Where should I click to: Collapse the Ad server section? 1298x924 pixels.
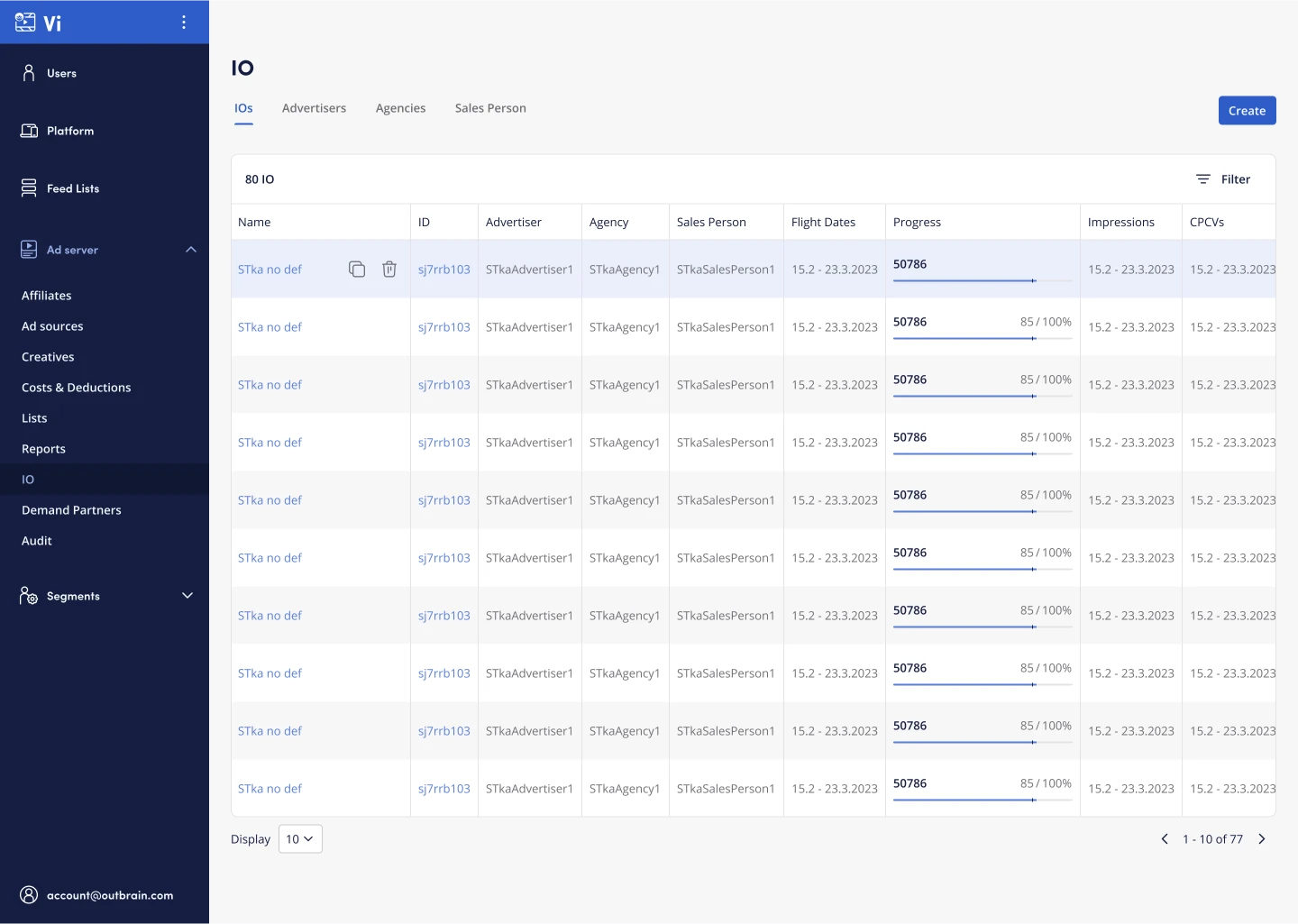(x=191, y=250)
